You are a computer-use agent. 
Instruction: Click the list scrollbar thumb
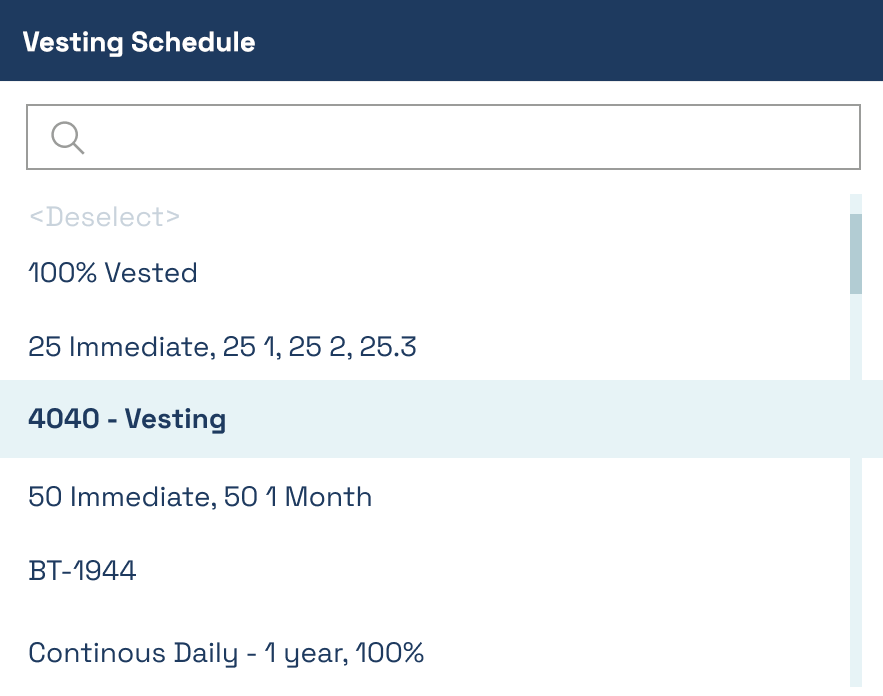coord(855,253)
